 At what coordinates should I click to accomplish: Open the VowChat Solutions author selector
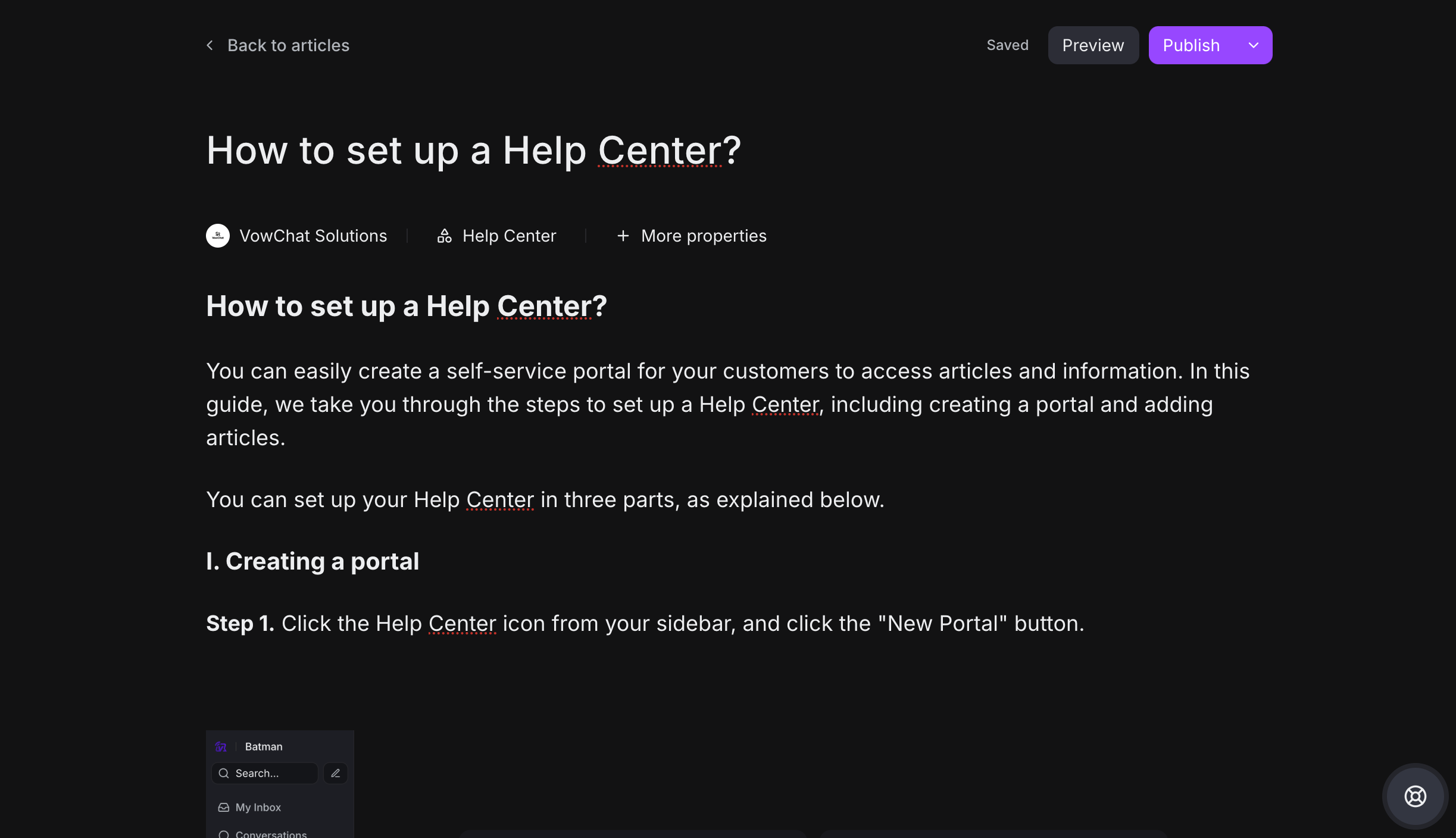[313, 236]
